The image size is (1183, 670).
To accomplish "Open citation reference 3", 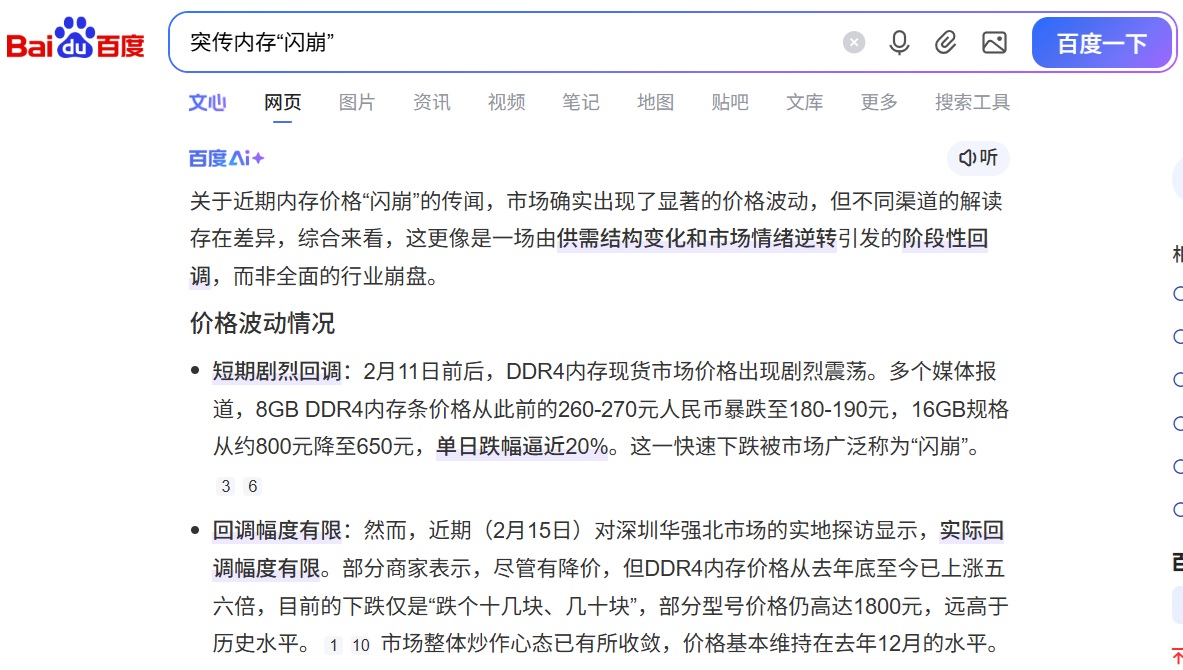I will (x=226, y=487).
